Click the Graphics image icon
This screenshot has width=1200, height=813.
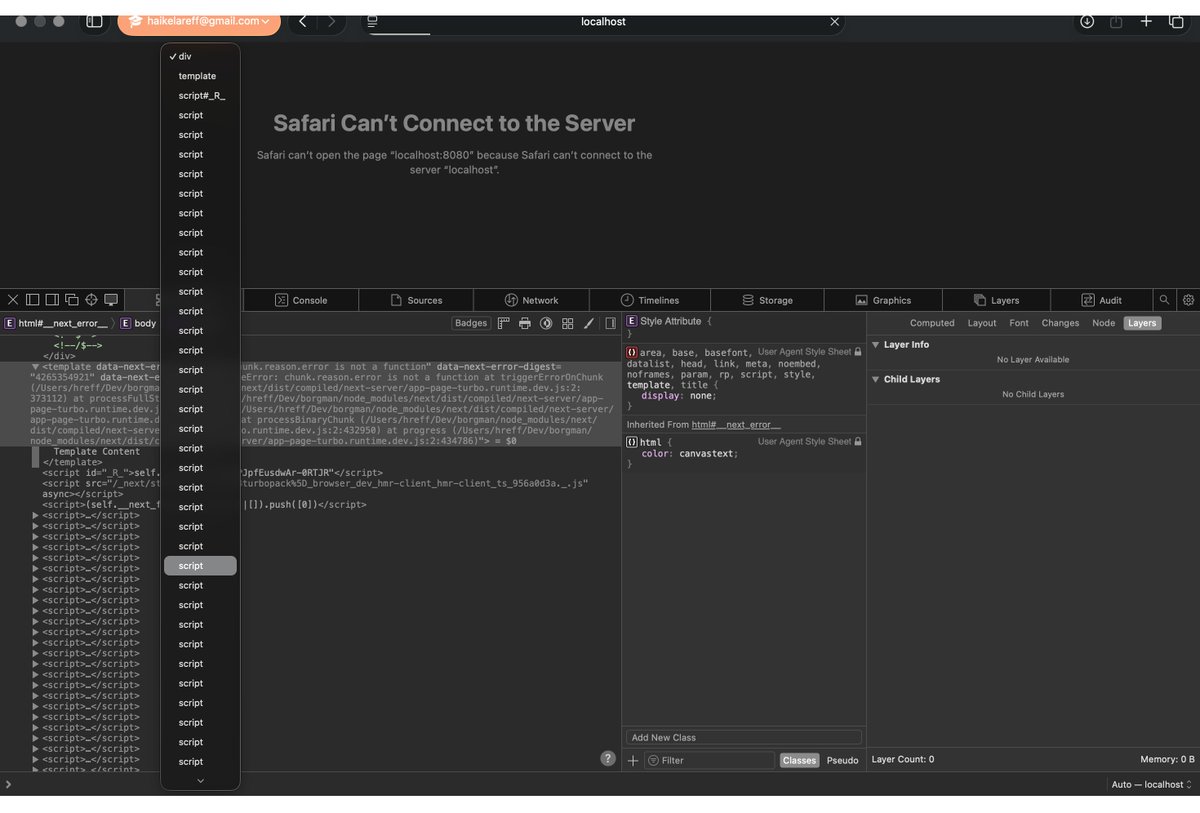click(861, 300)
